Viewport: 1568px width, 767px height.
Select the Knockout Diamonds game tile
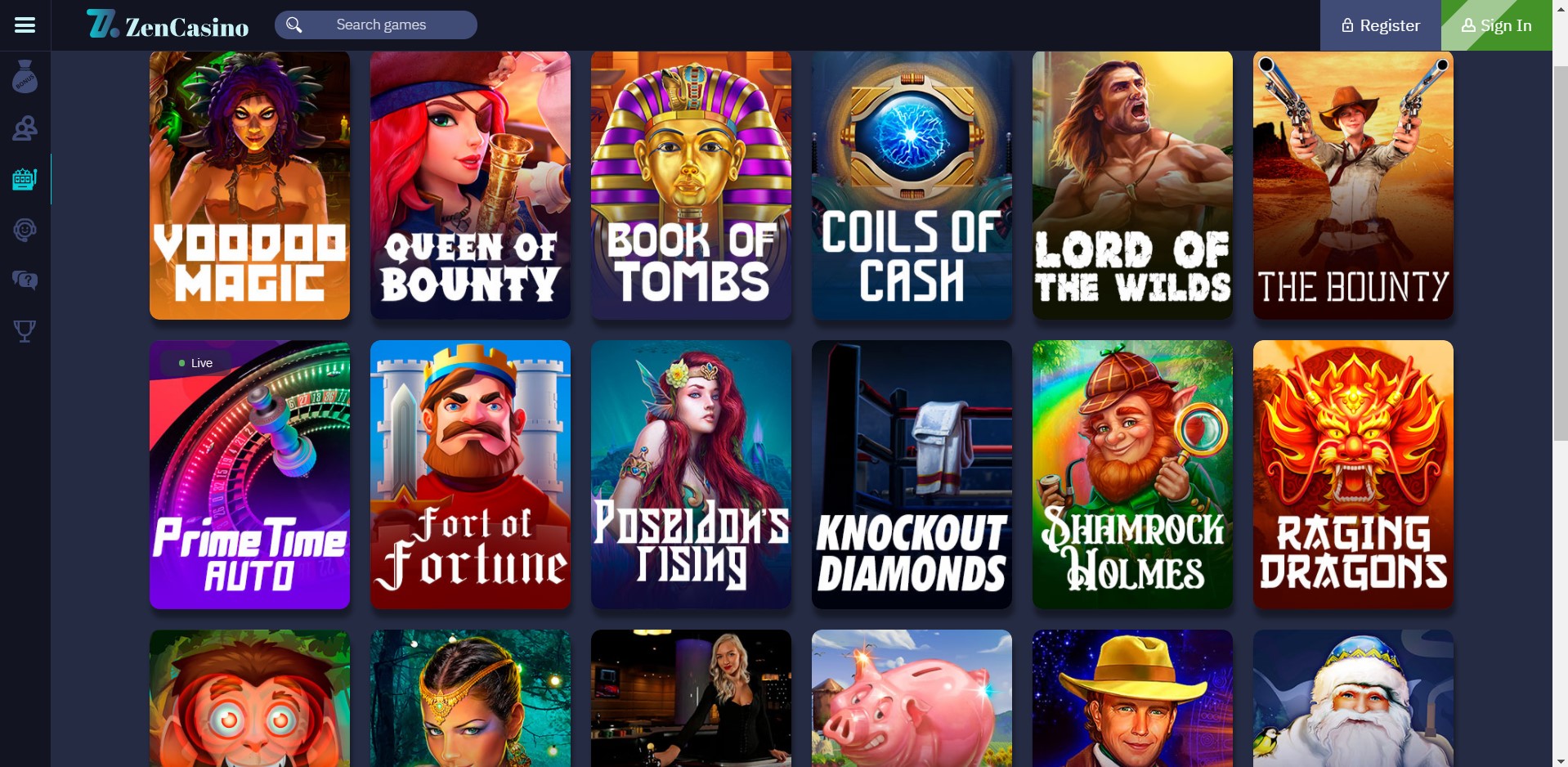pyautogui.click(x=912, y=474)
